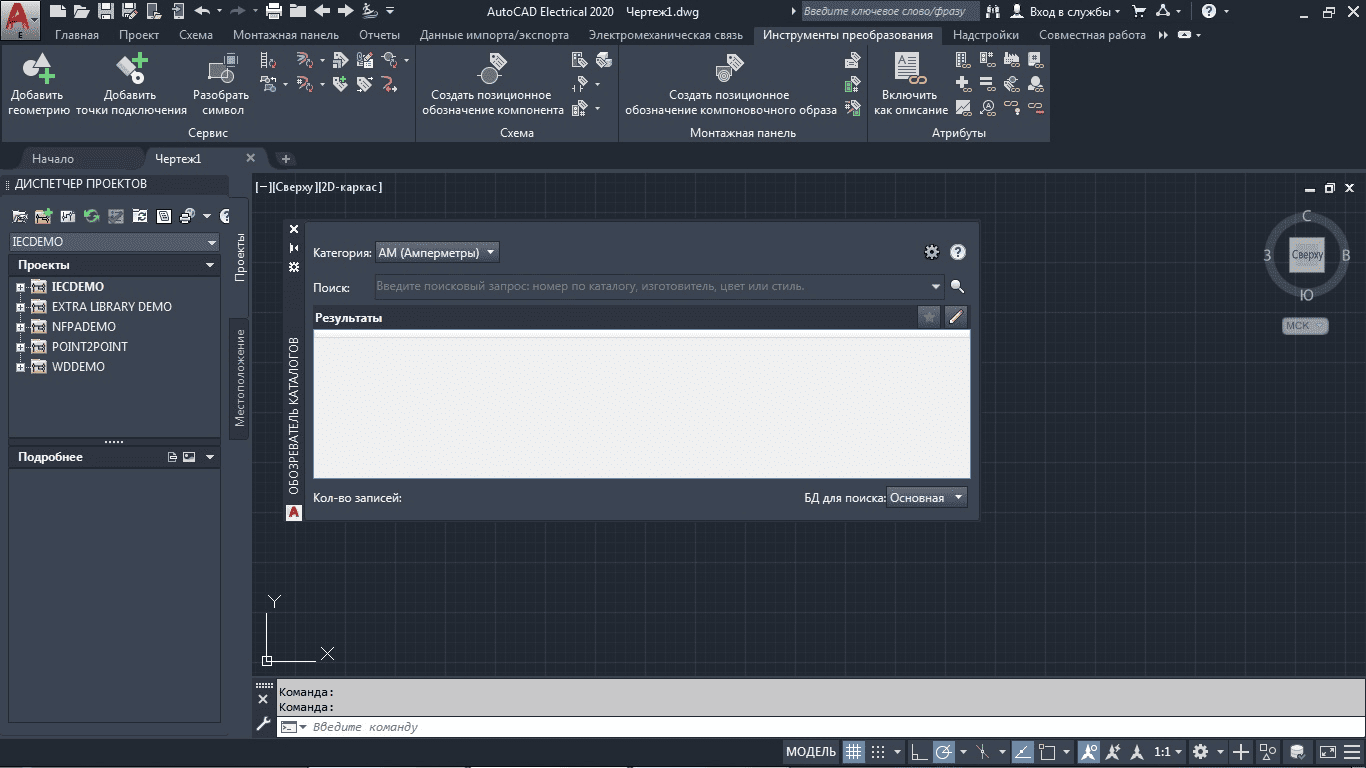Click the Plot printer icon
Viewport: 1366px width, 768px height.
click(x=274, y=11)
